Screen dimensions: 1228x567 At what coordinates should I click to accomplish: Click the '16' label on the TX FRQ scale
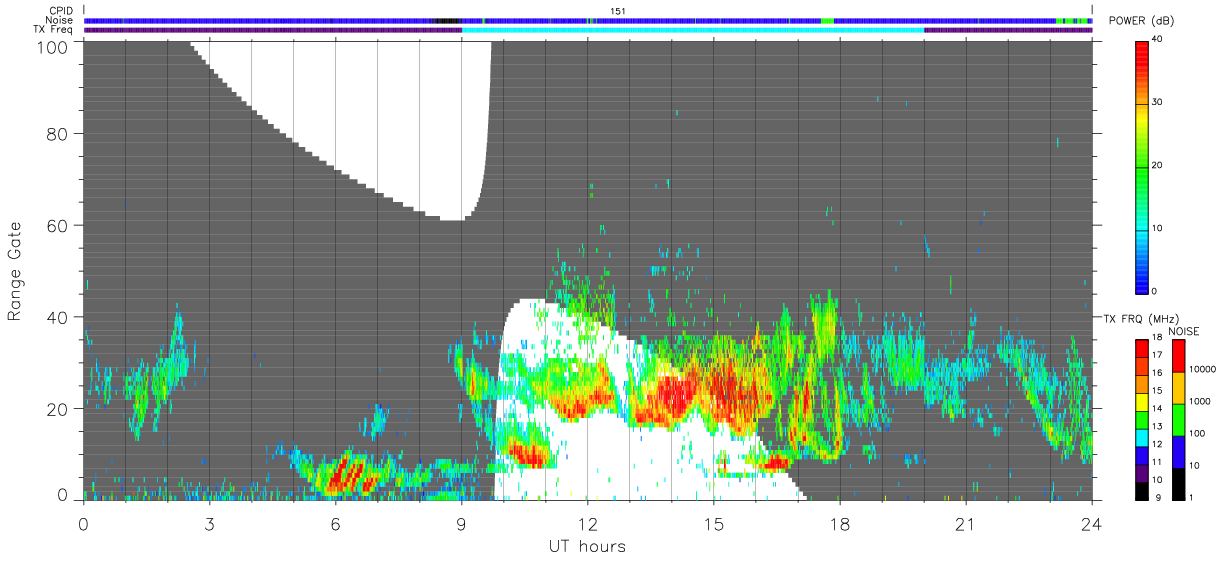click(x=1158, y=373)
